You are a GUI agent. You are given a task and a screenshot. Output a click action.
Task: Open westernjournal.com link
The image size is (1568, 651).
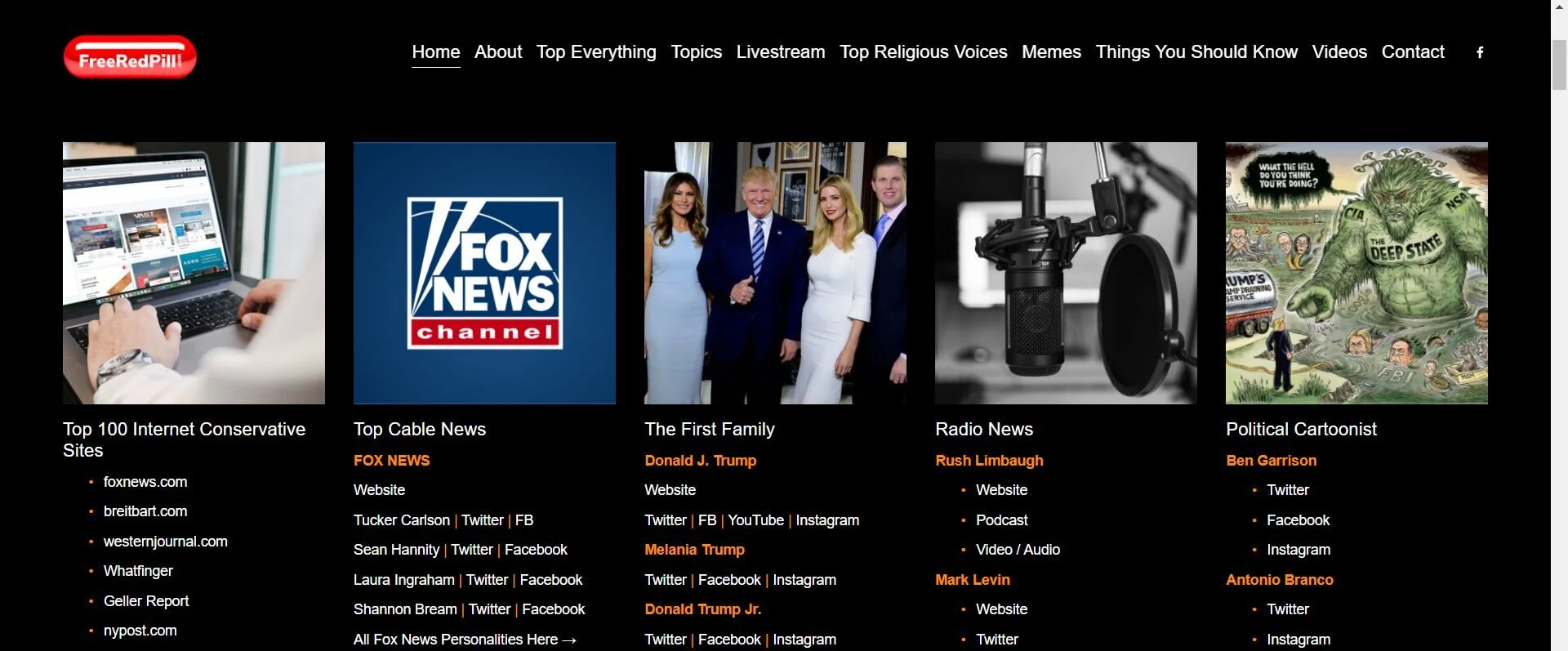pos(166,542)
